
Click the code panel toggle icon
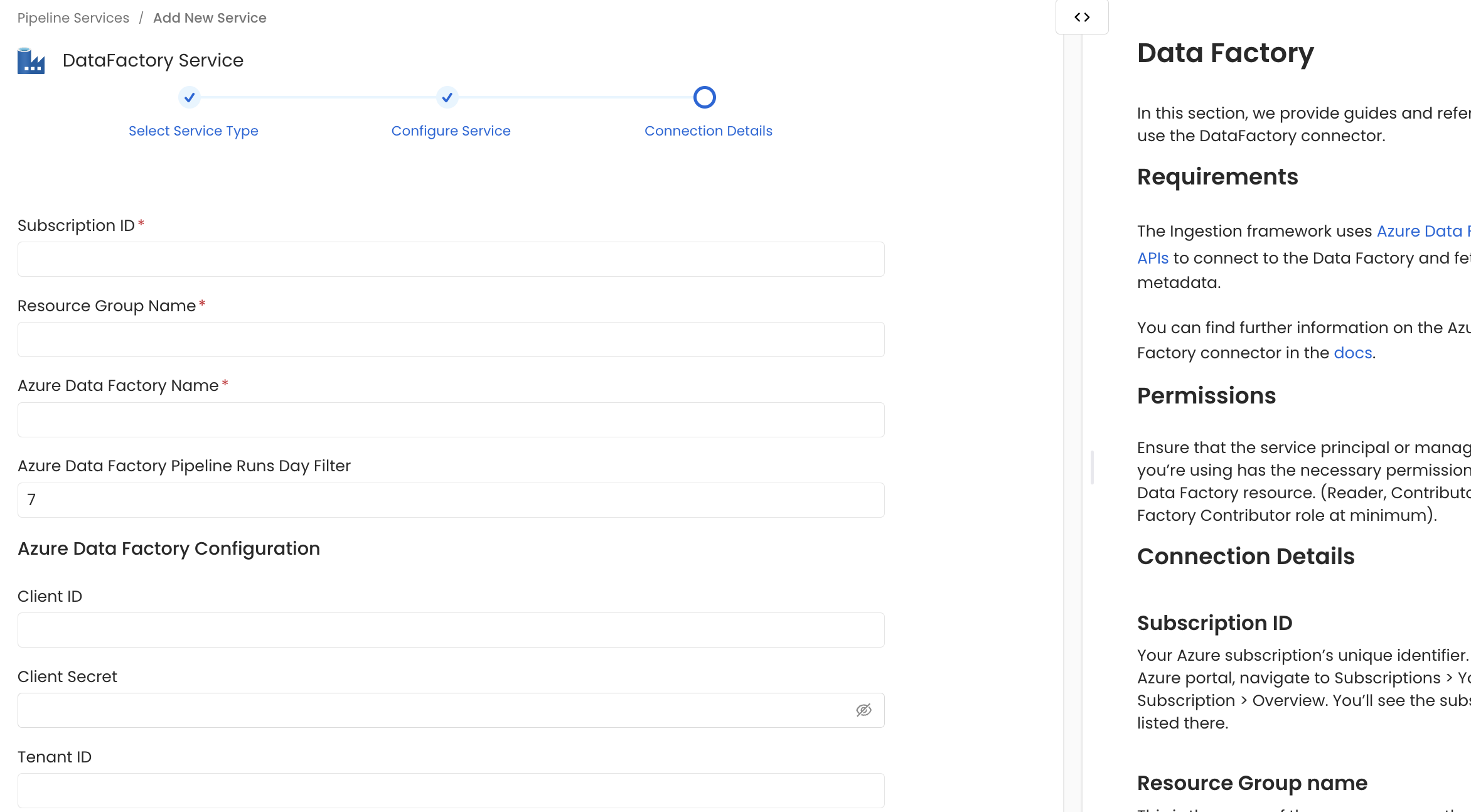click(x=1082, y=17)
